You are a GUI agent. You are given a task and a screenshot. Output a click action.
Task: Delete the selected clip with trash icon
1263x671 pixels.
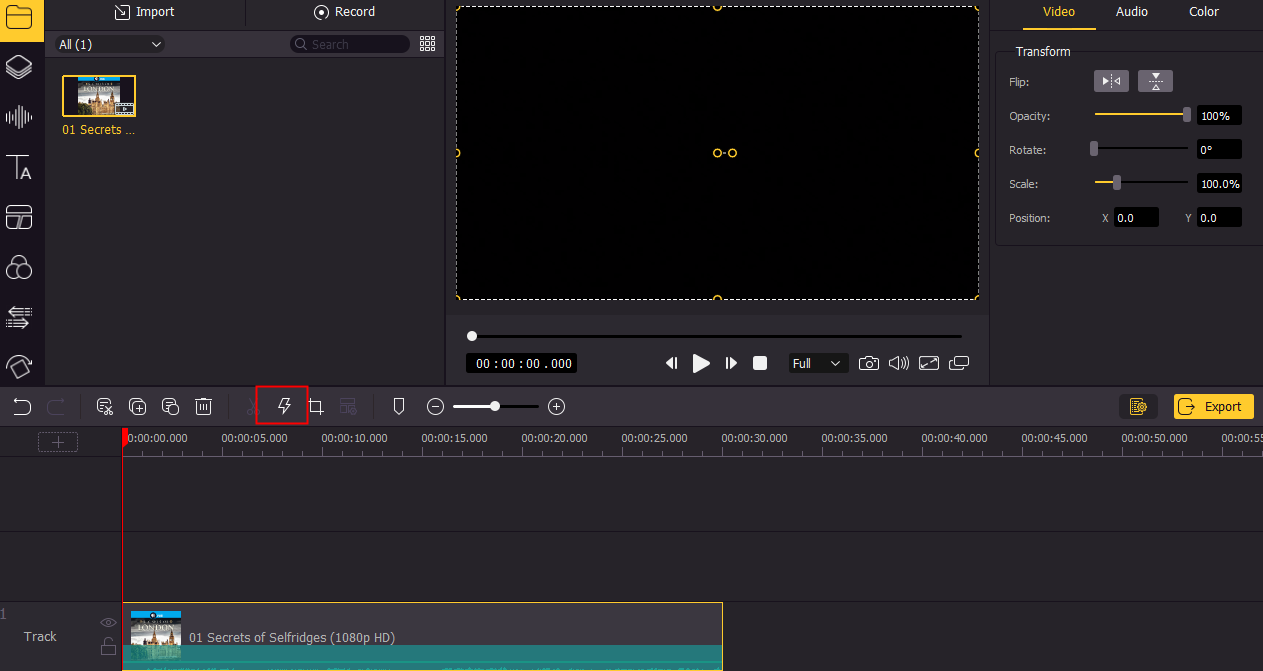click(x=203, y=407)
